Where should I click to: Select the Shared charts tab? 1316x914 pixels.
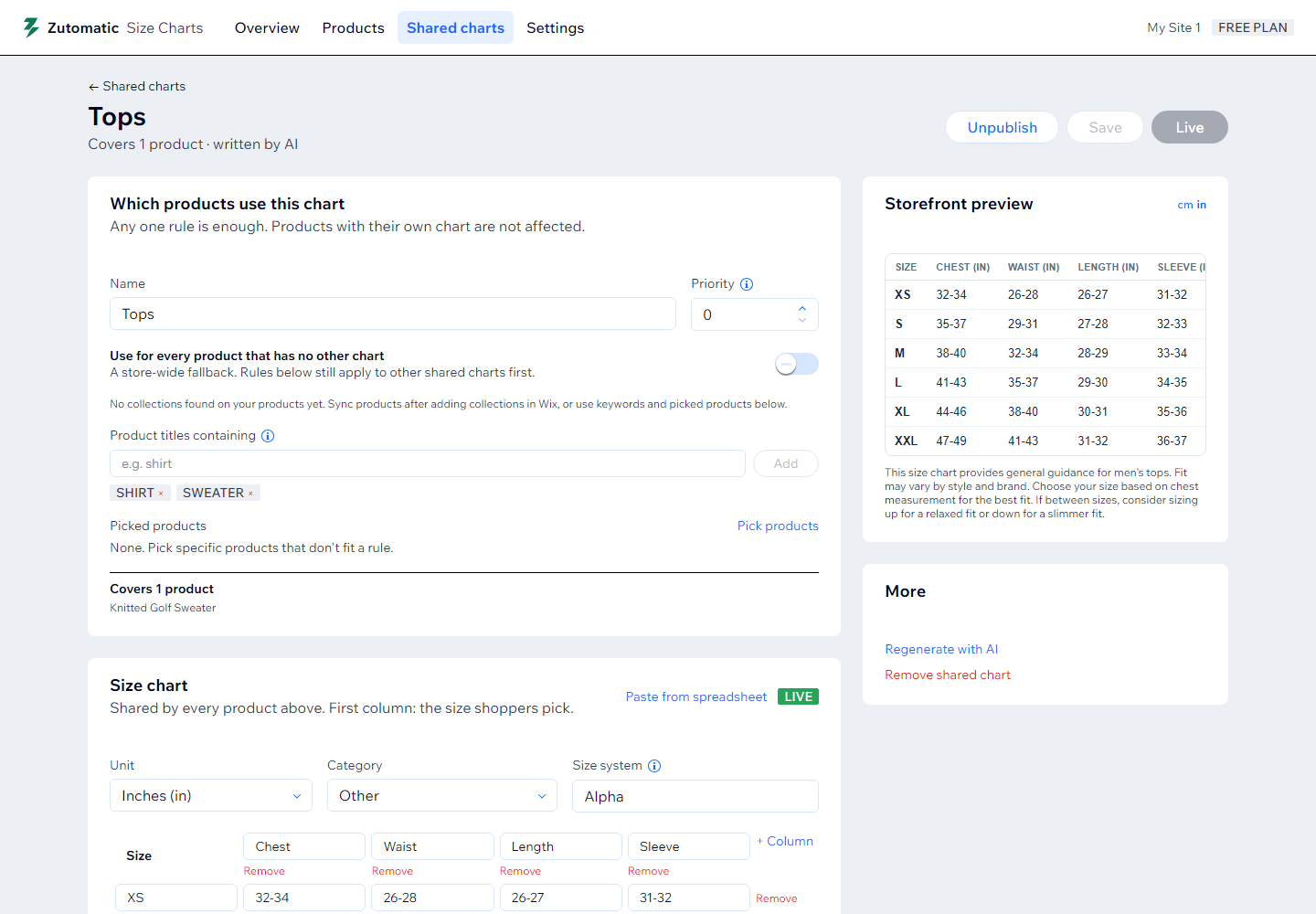click(x=455, y=27)
